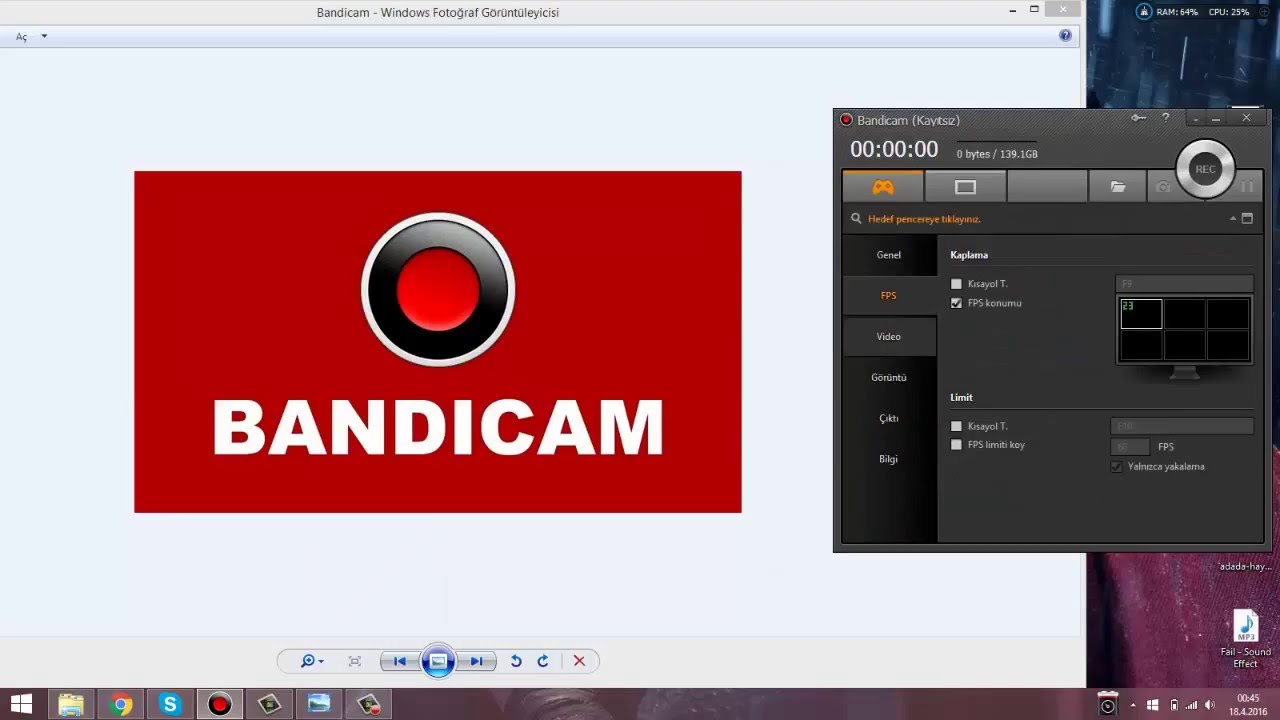This screenshot has height=720, width=1280.
Task: Select top-left FPS position cell
Action: [x=1141, y=314]
